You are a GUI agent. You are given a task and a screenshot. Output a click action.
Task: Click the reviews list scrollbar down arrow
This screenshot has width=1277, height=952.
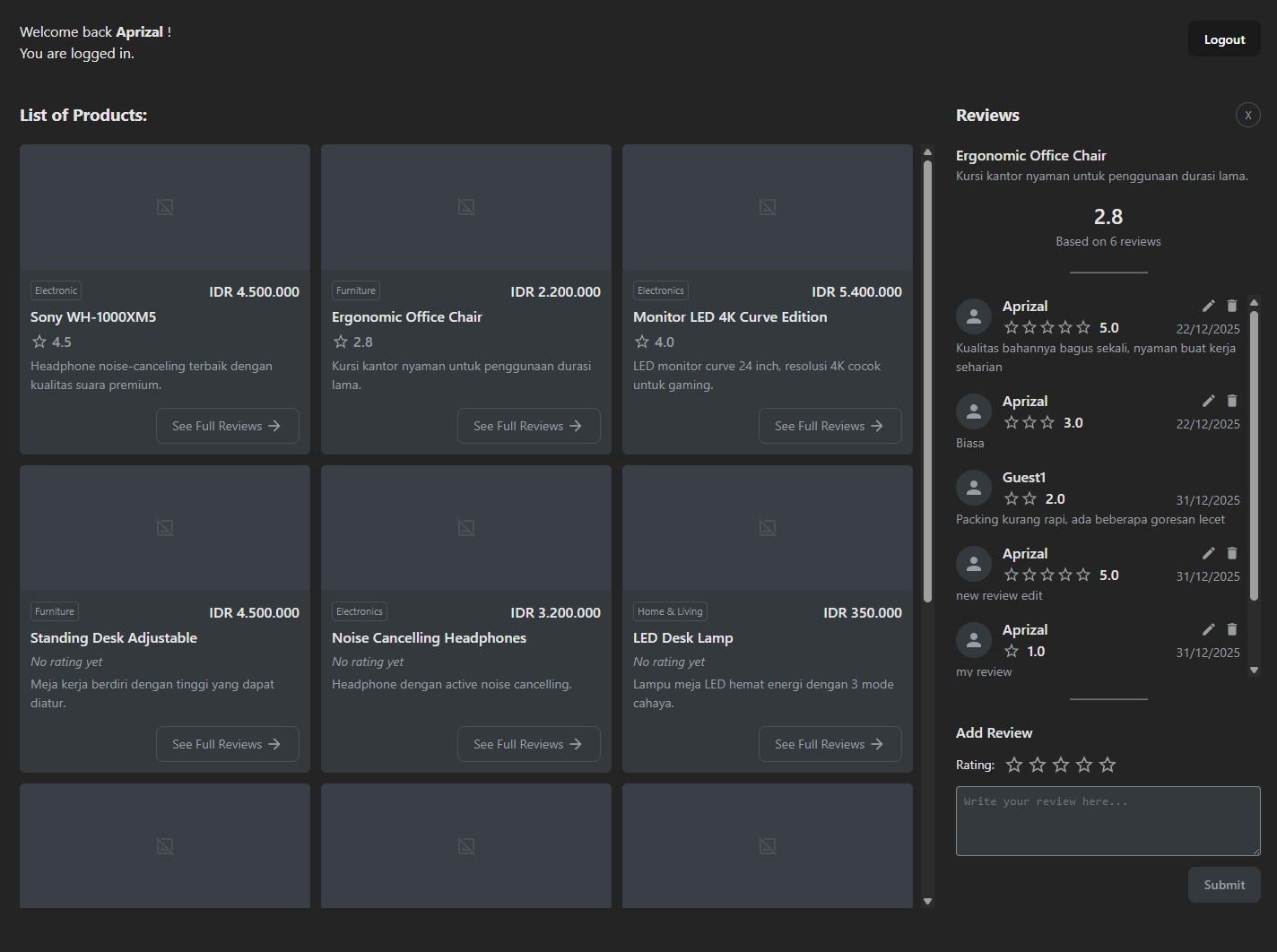coord(1254,670)
